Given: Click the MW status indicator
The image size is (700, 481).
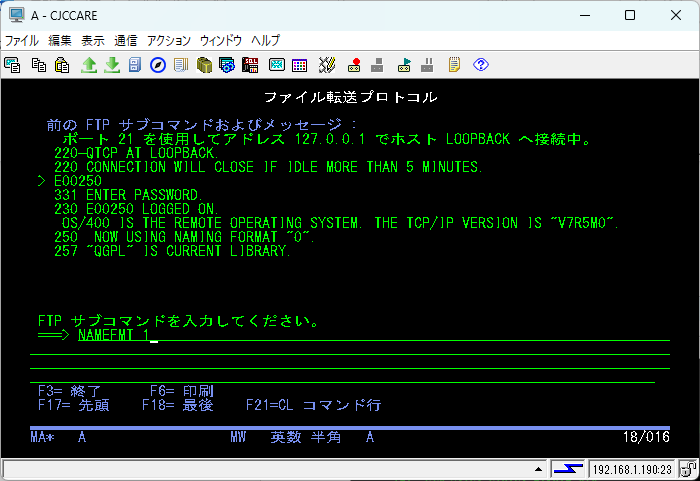Looking at the screenshot, I should (x=238, y=437).
